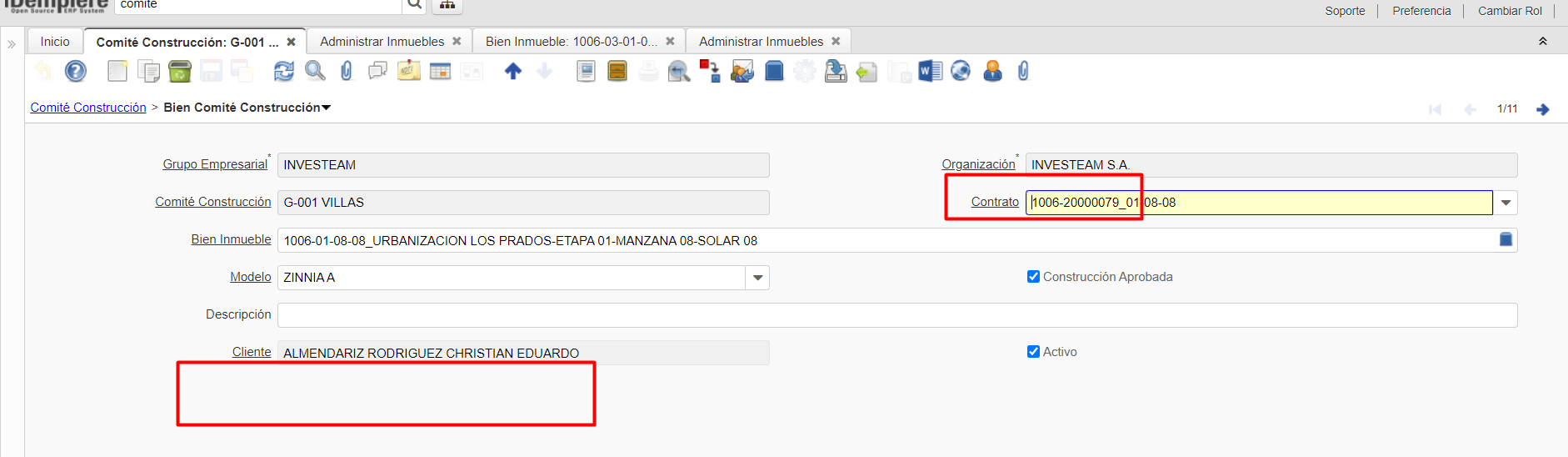Follow the Comité Construcción breadcrumb link

tap(88, 108)
